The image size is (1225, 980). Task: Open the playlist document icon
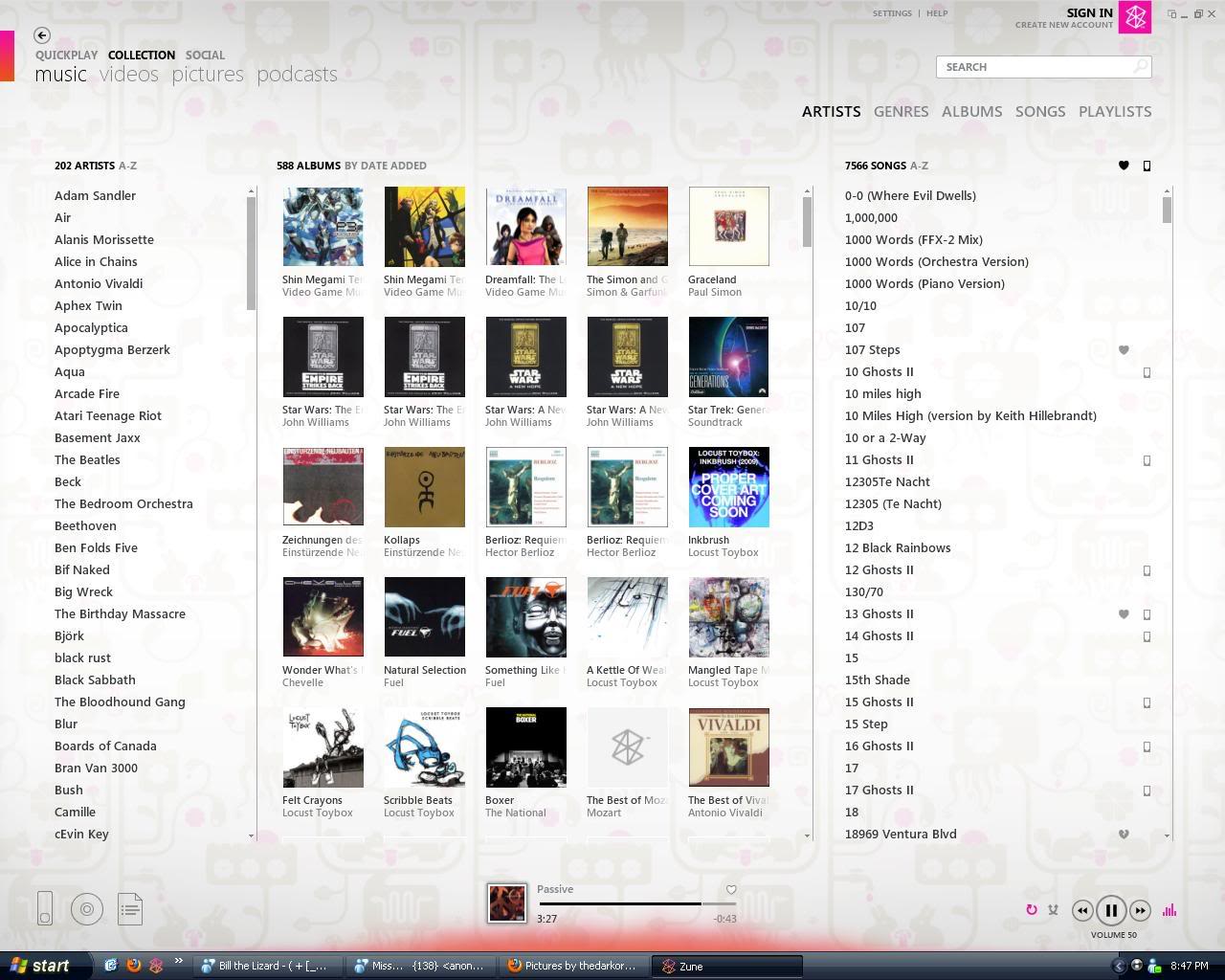click(x=130, y=909)
